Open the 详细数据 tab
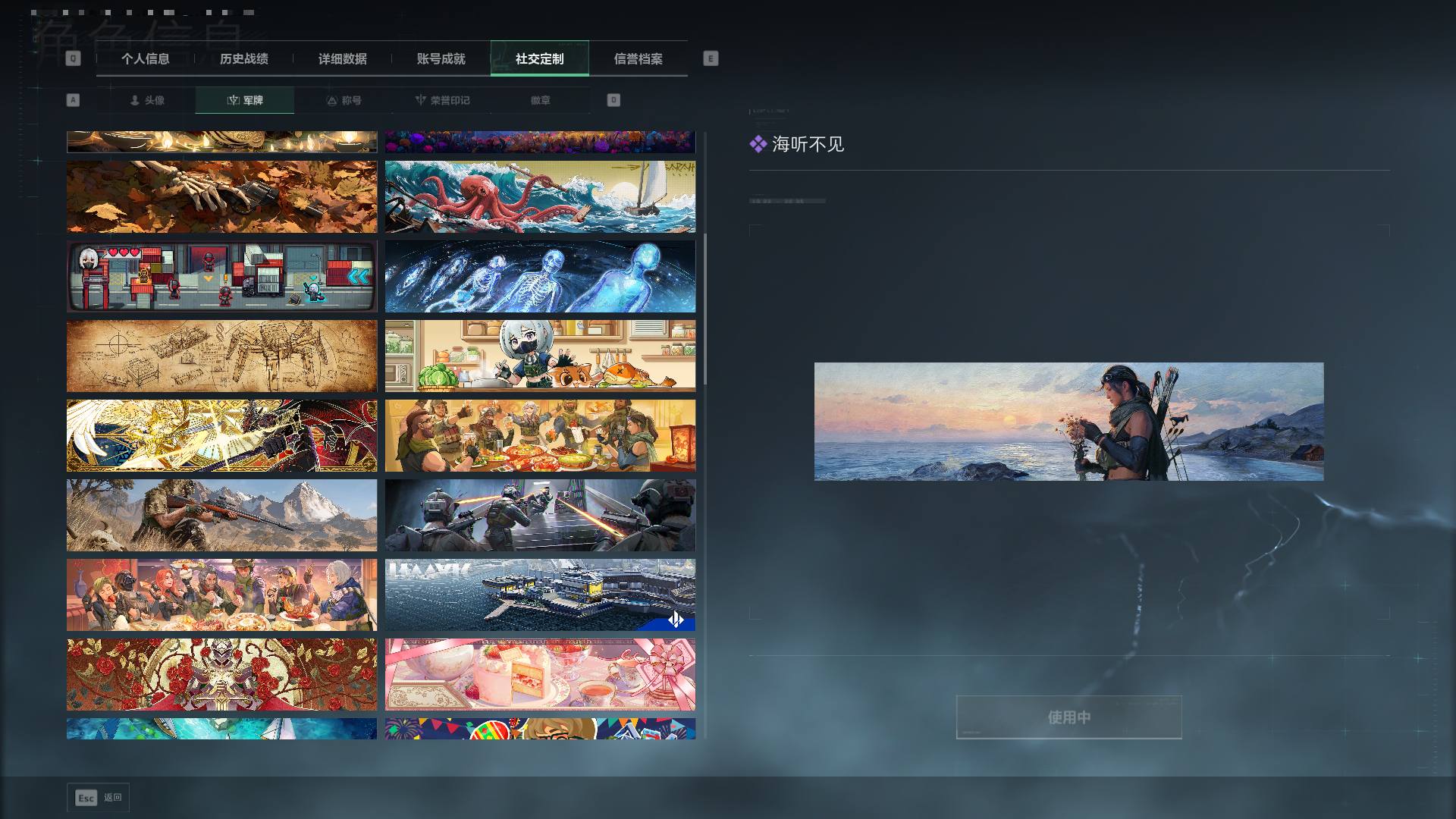This screenshot has height=819, width=1456. pyautogui.click(x=342, y=59)
